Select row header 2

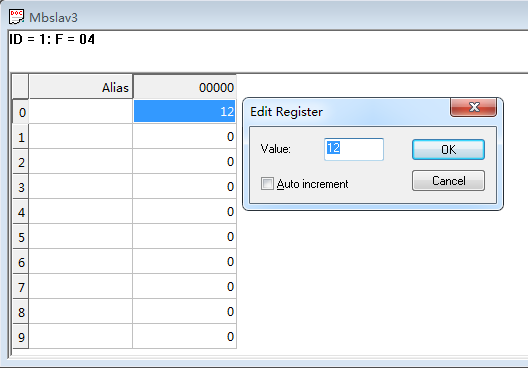[x=21, y=162]
